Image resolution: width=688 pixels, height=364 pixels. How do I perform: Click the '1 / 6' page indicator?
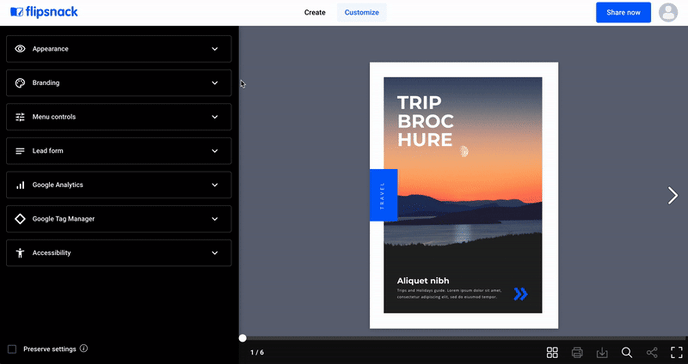coord(257,353)
